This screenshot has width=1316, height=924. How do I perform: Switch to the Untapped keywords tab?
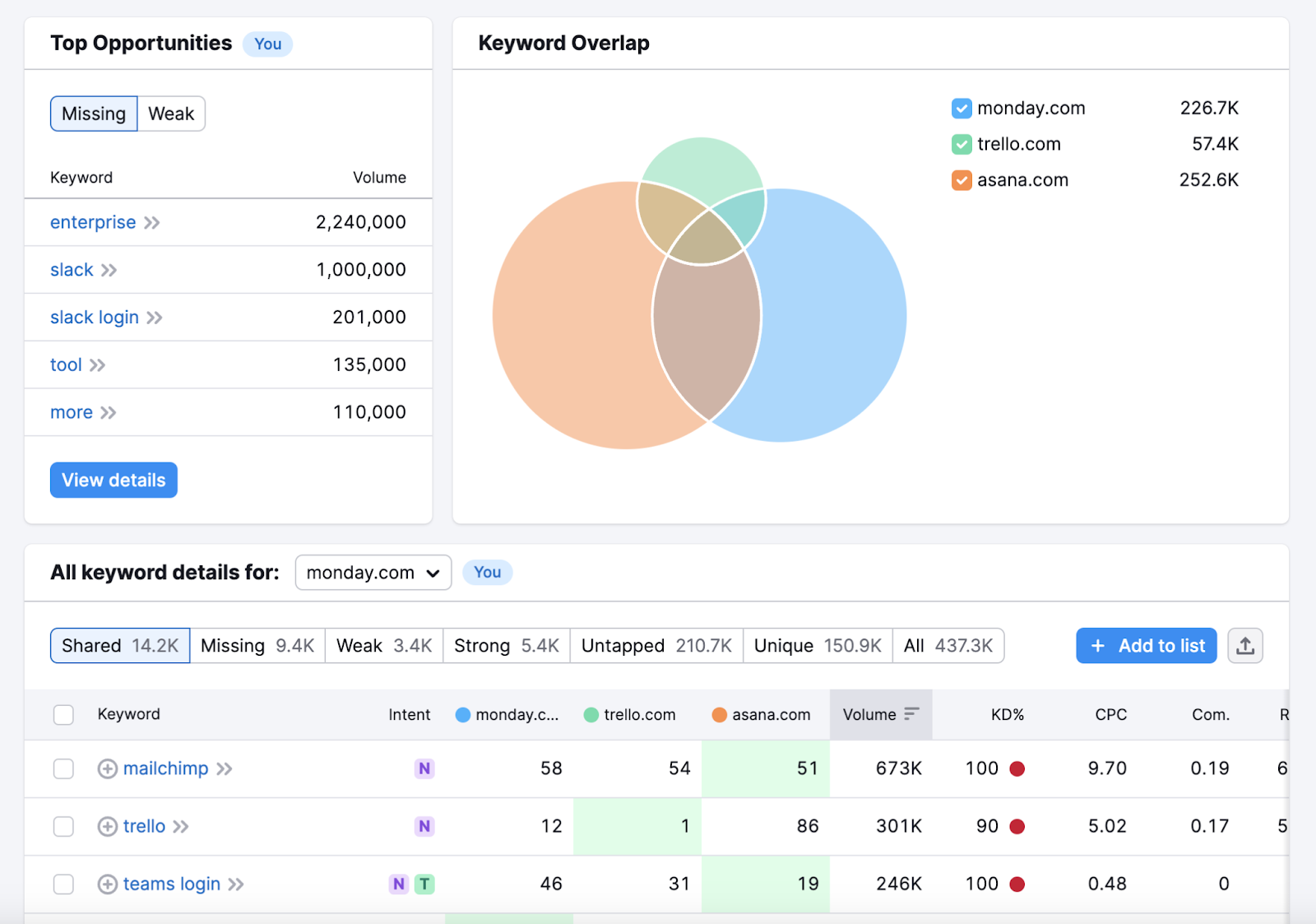click(656, 645)
